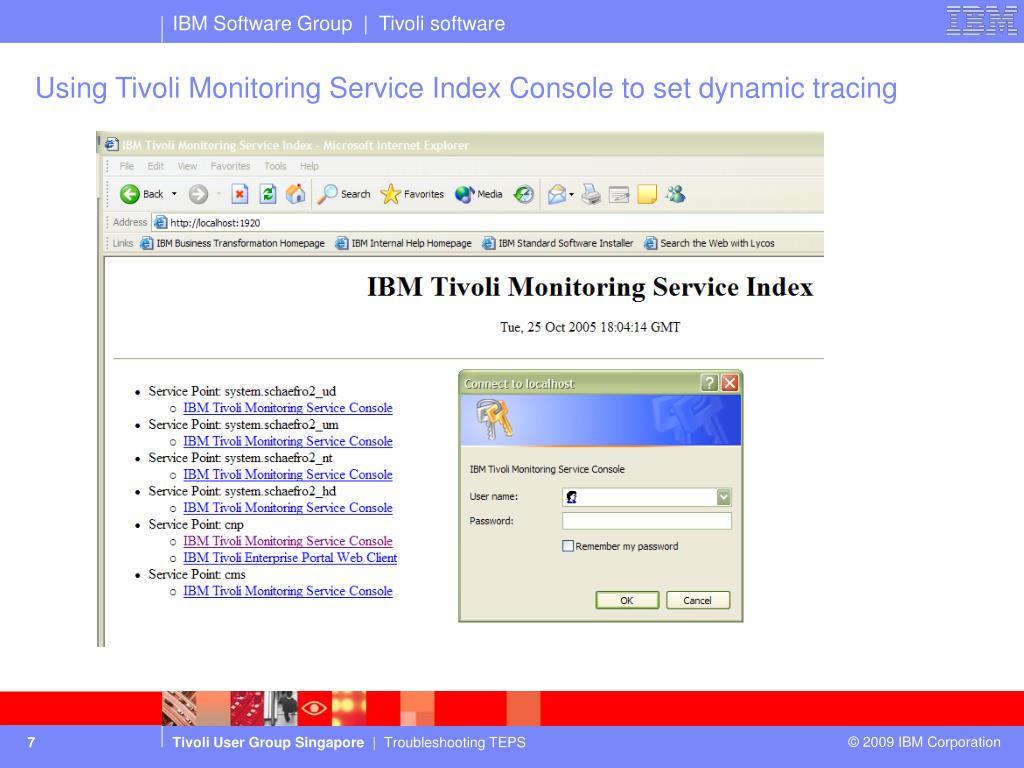Open the Back button history dropdown arrow

click(x=174, y=194)
